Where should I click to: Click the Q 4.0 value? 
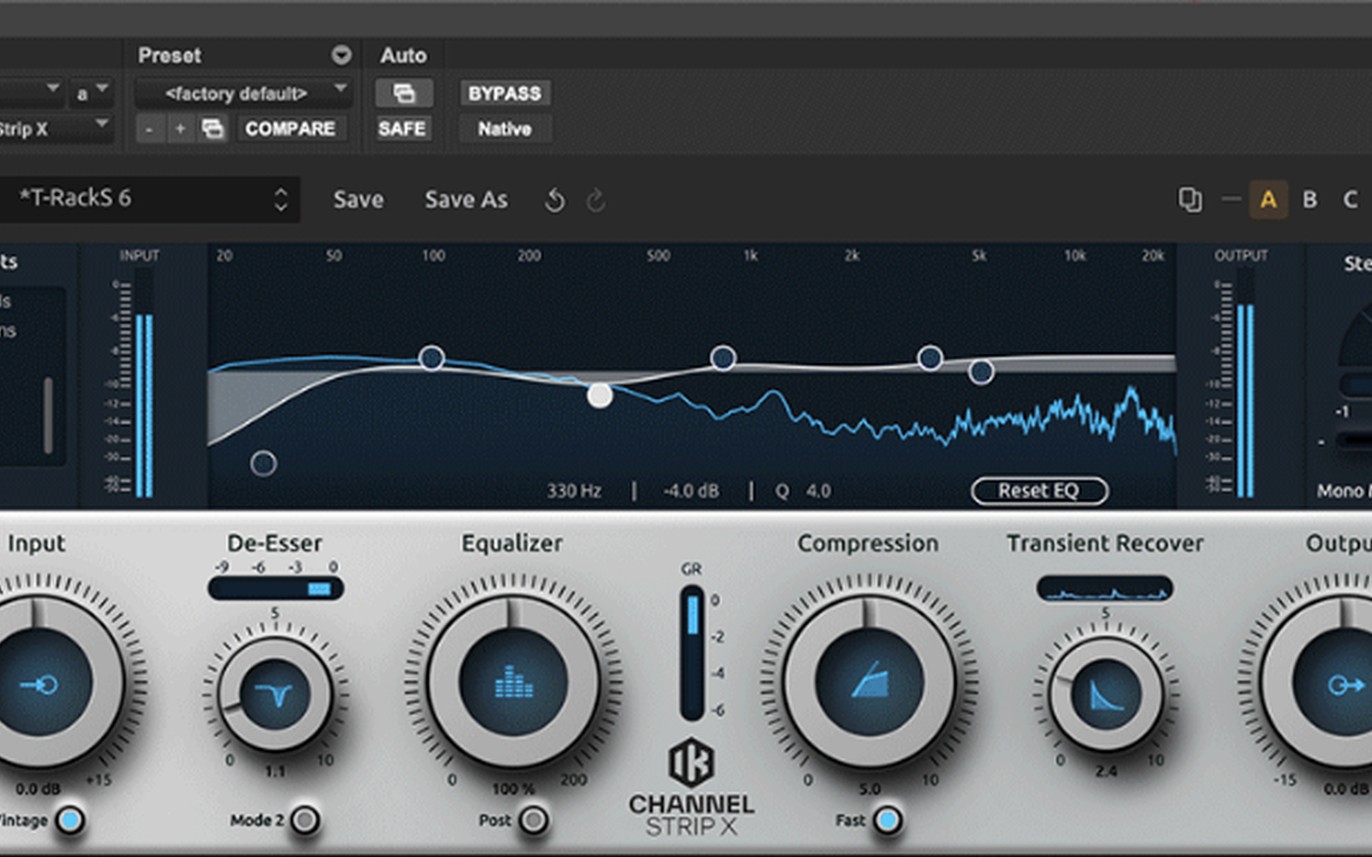[804, 491]
